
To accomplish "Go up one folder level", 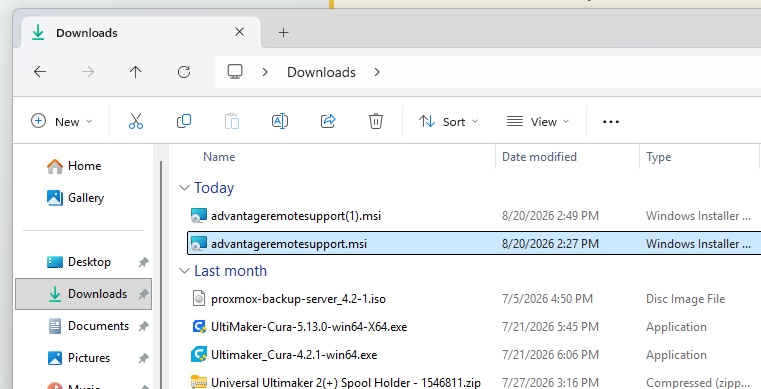I will pos(135,72).
